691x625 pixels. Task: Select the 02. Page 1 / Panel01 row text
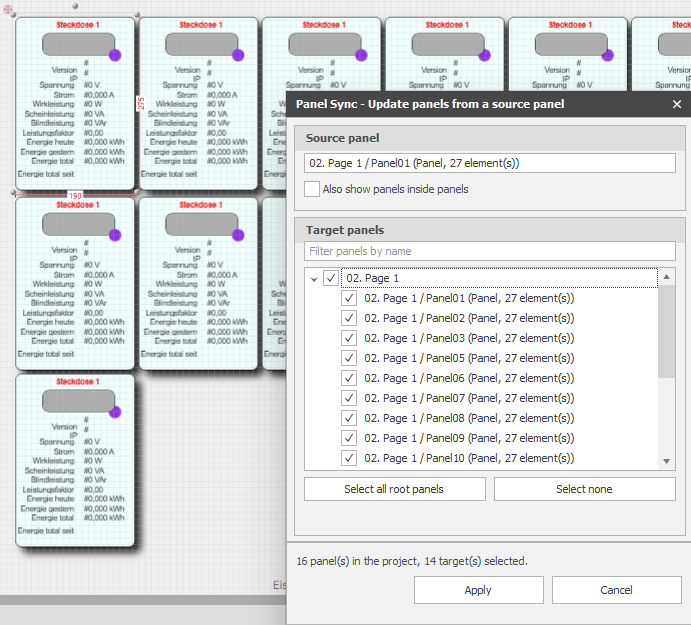click(x=469, y=298)
